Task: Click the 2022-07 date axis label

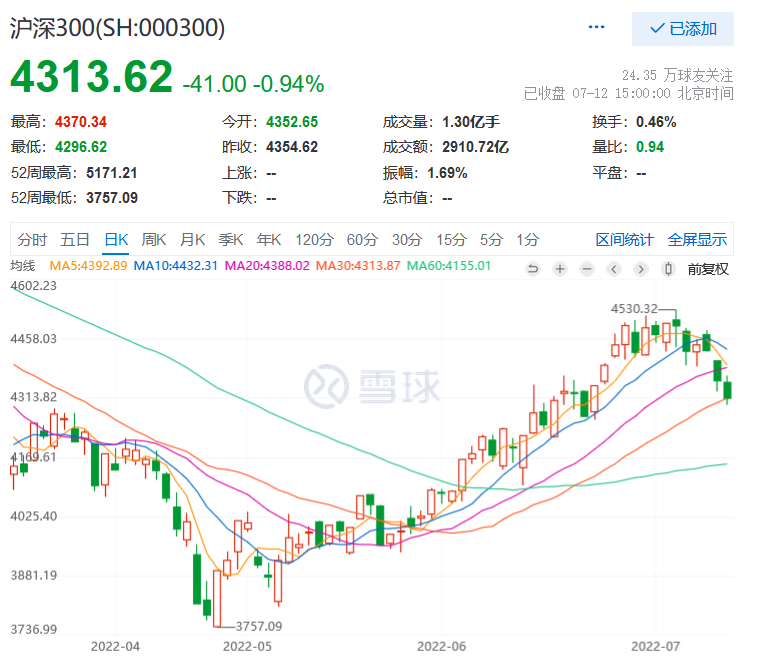Action: [x=656, y=646]
